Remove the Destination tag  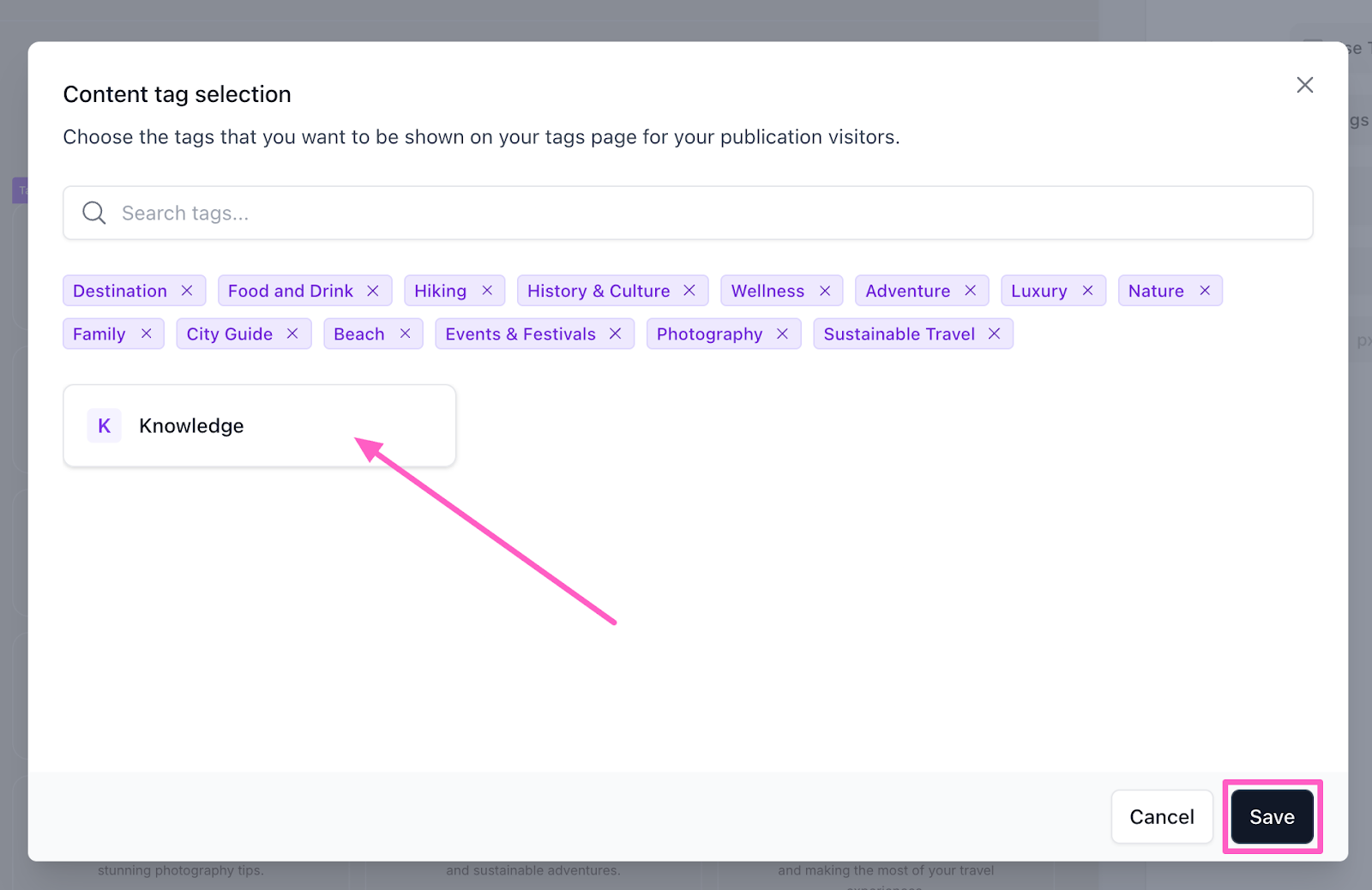pyautogui.click(x=187, y=291)
